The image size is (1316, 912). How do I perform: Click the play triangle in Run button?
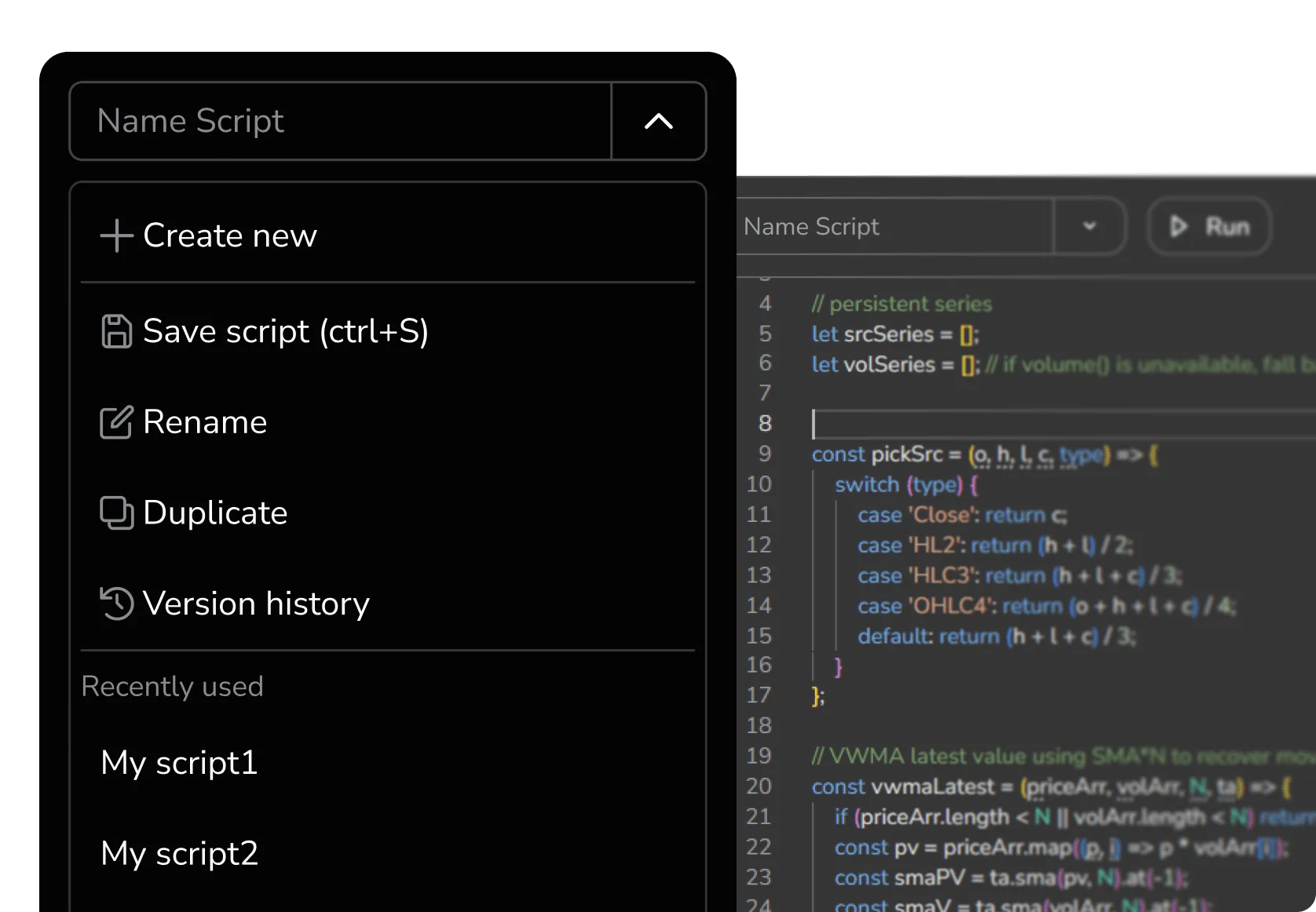coord(1178,227)
